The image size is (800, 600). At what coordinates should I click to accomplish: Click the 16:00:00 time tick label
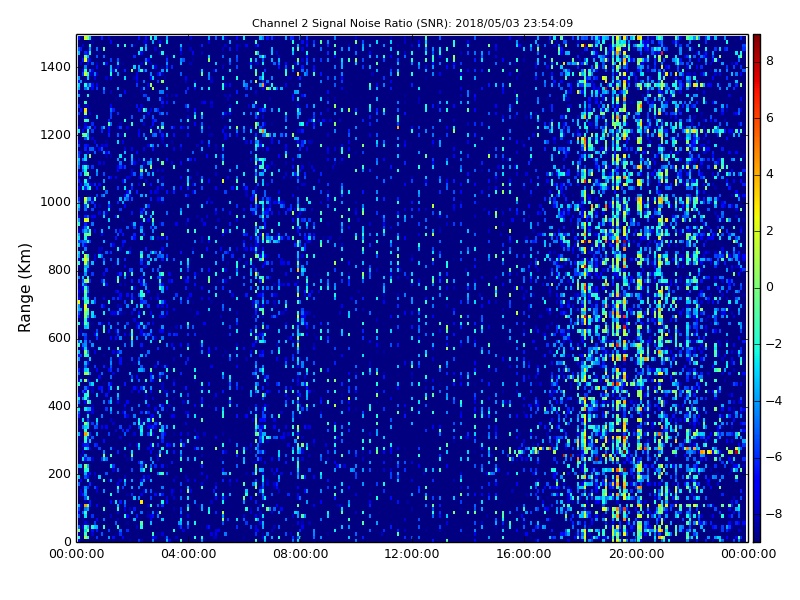tap(524, 554)
